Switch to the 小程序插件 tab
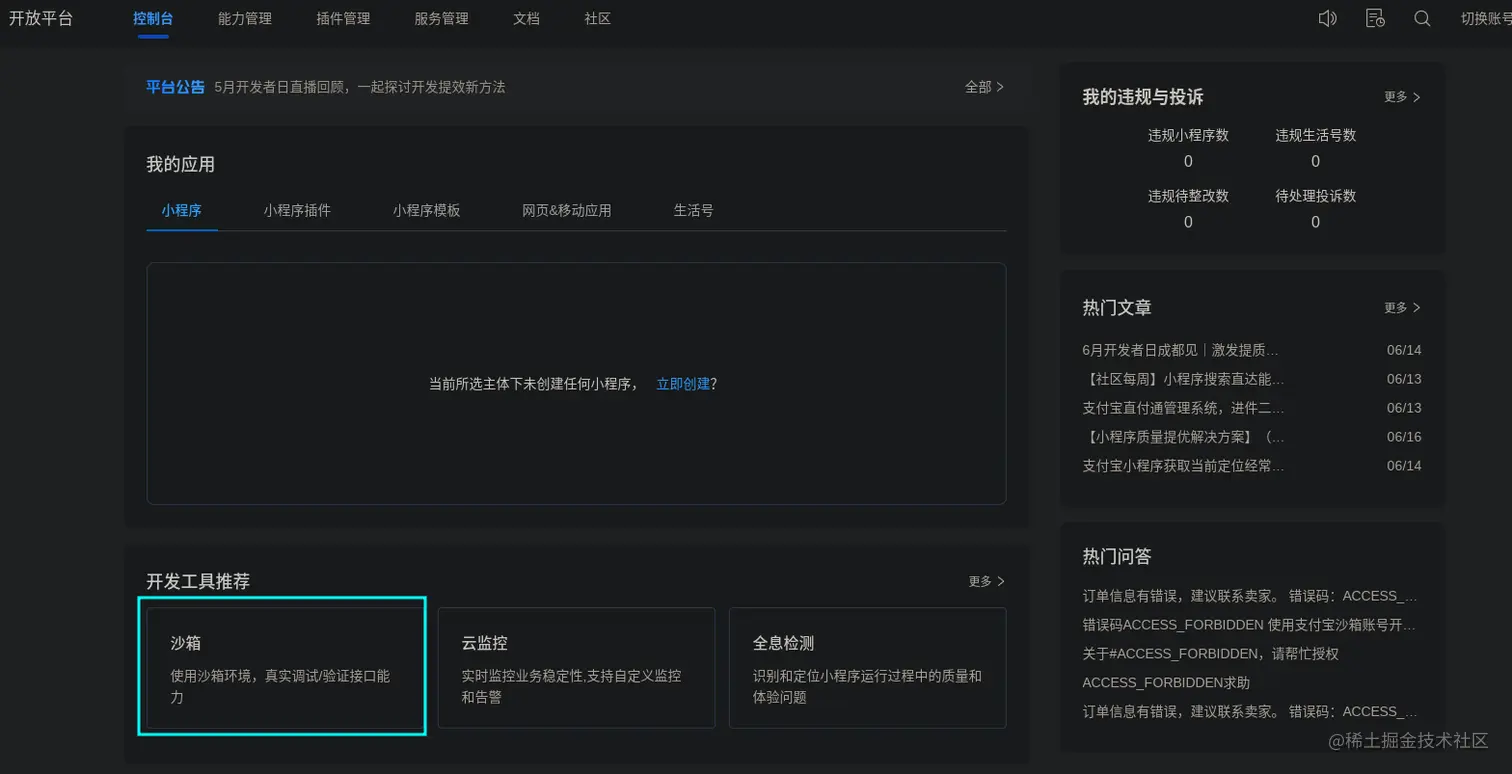 point(297,211)
